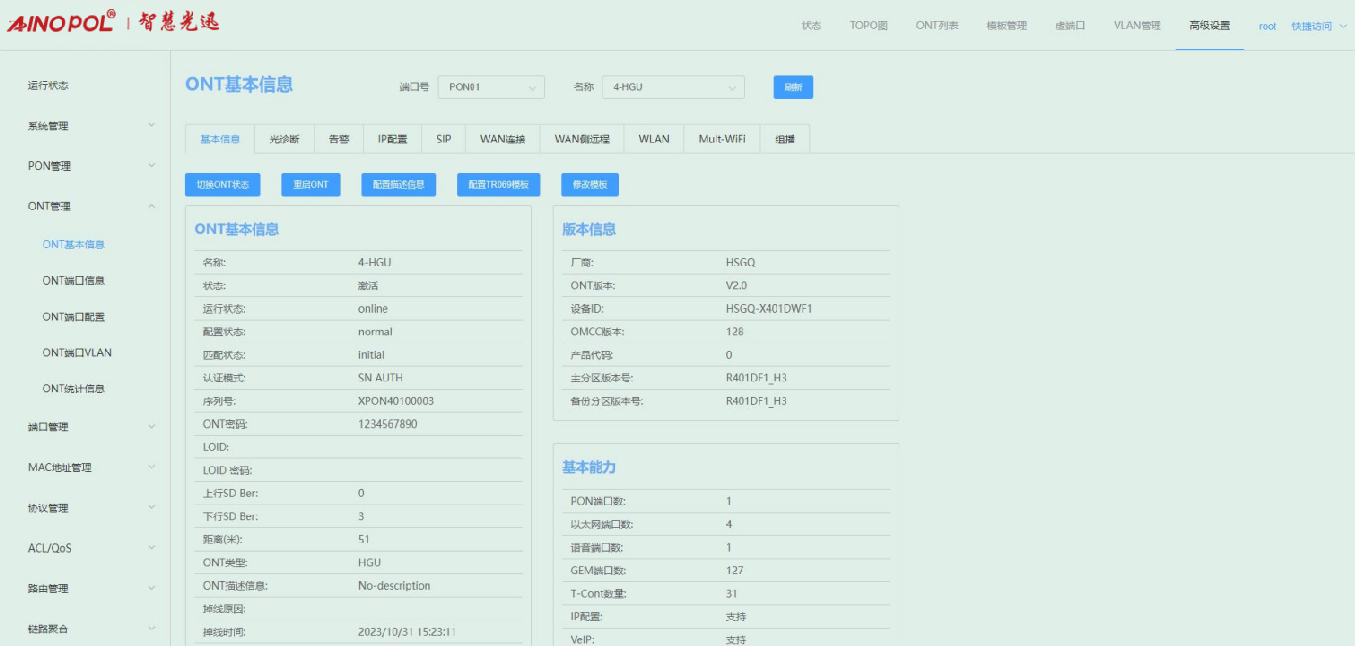
Task: Click the blue 刷新 refresh button
Action: click(x=792, y=87)
